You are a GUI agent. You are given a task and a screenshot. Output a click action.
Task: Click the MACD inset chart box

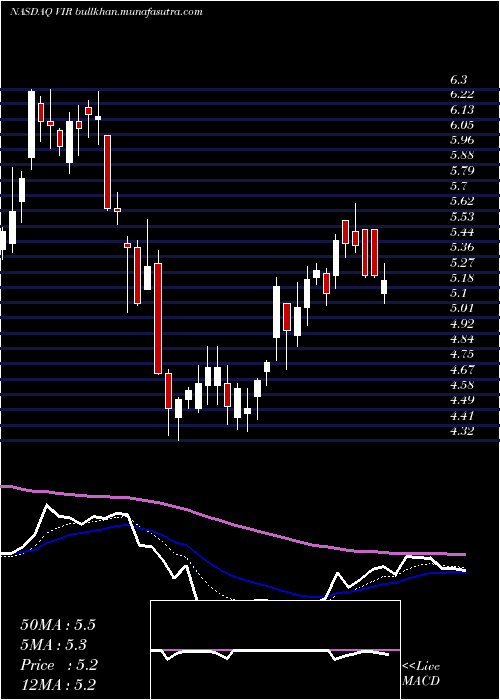tap(275, 650)
